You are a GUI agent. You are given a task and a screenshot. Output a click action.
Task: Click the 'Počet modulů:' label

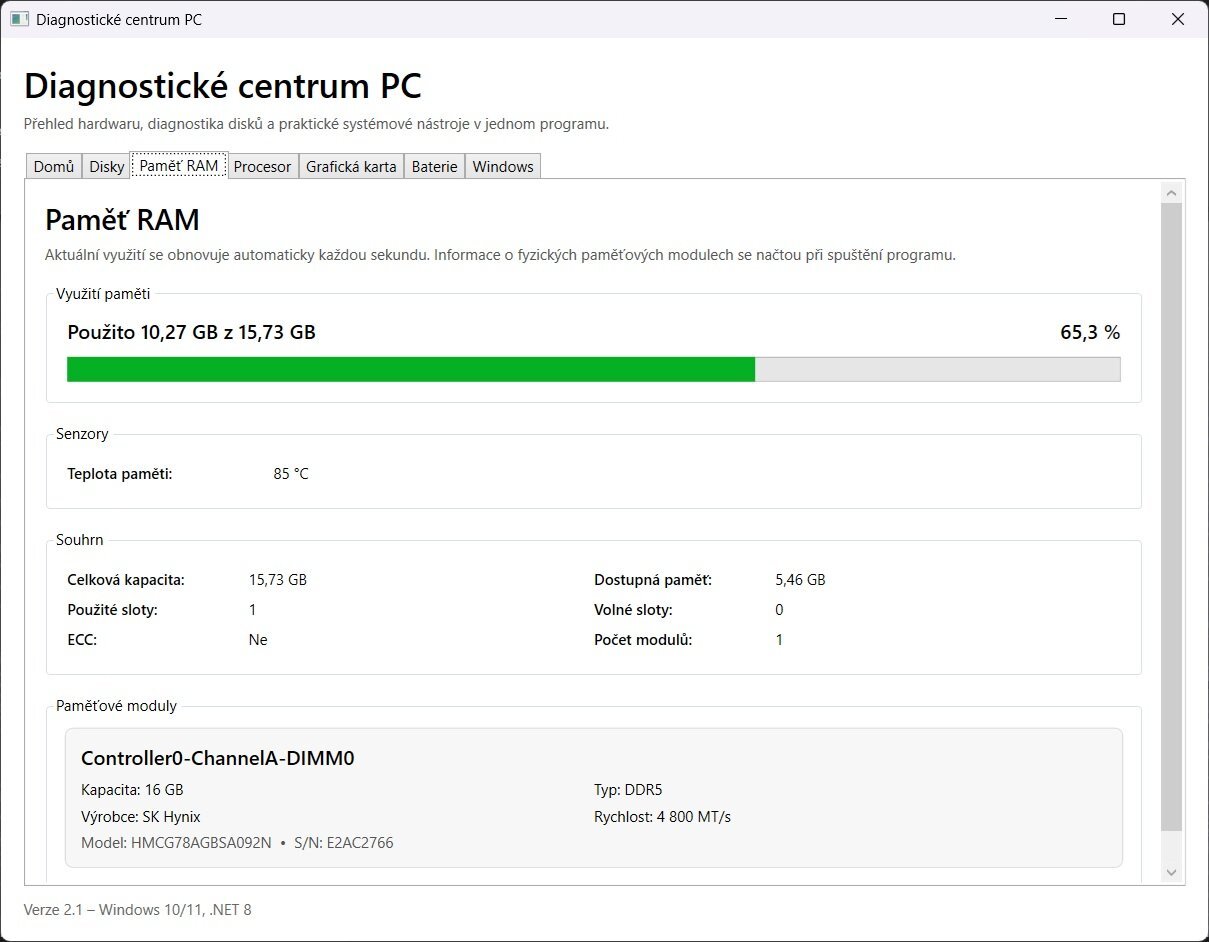tap(643, 640)
